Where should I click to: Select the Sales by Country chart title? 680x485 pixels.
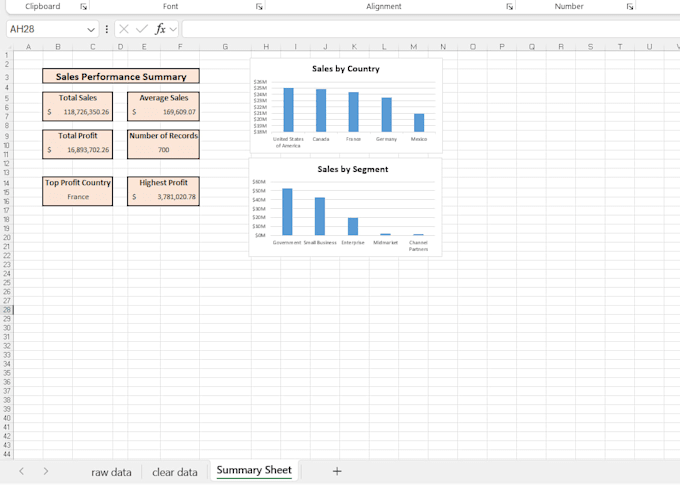coord(346,69)
